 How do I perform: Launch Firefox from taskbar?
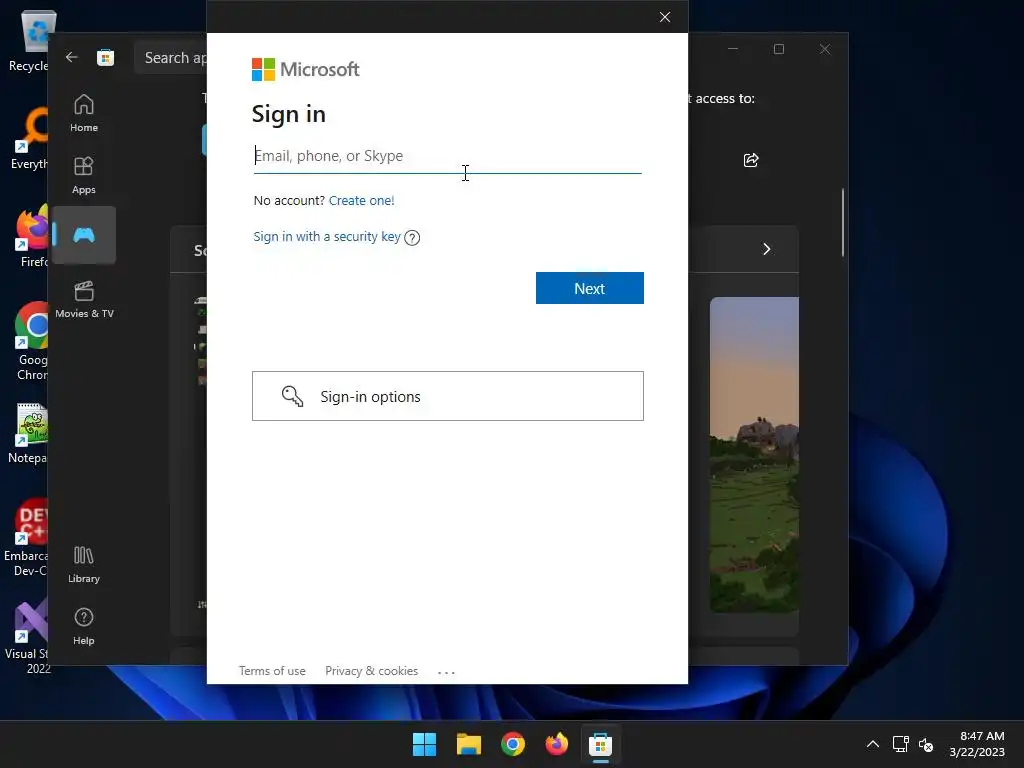557,744
